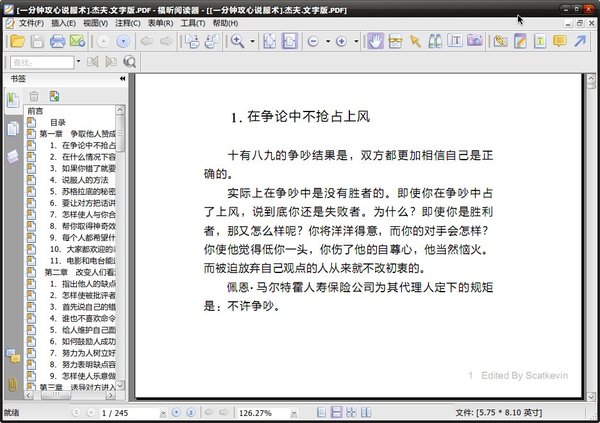Click the zoom out minus icon
This screenshot has width=600, height=423.
point(313,41)
